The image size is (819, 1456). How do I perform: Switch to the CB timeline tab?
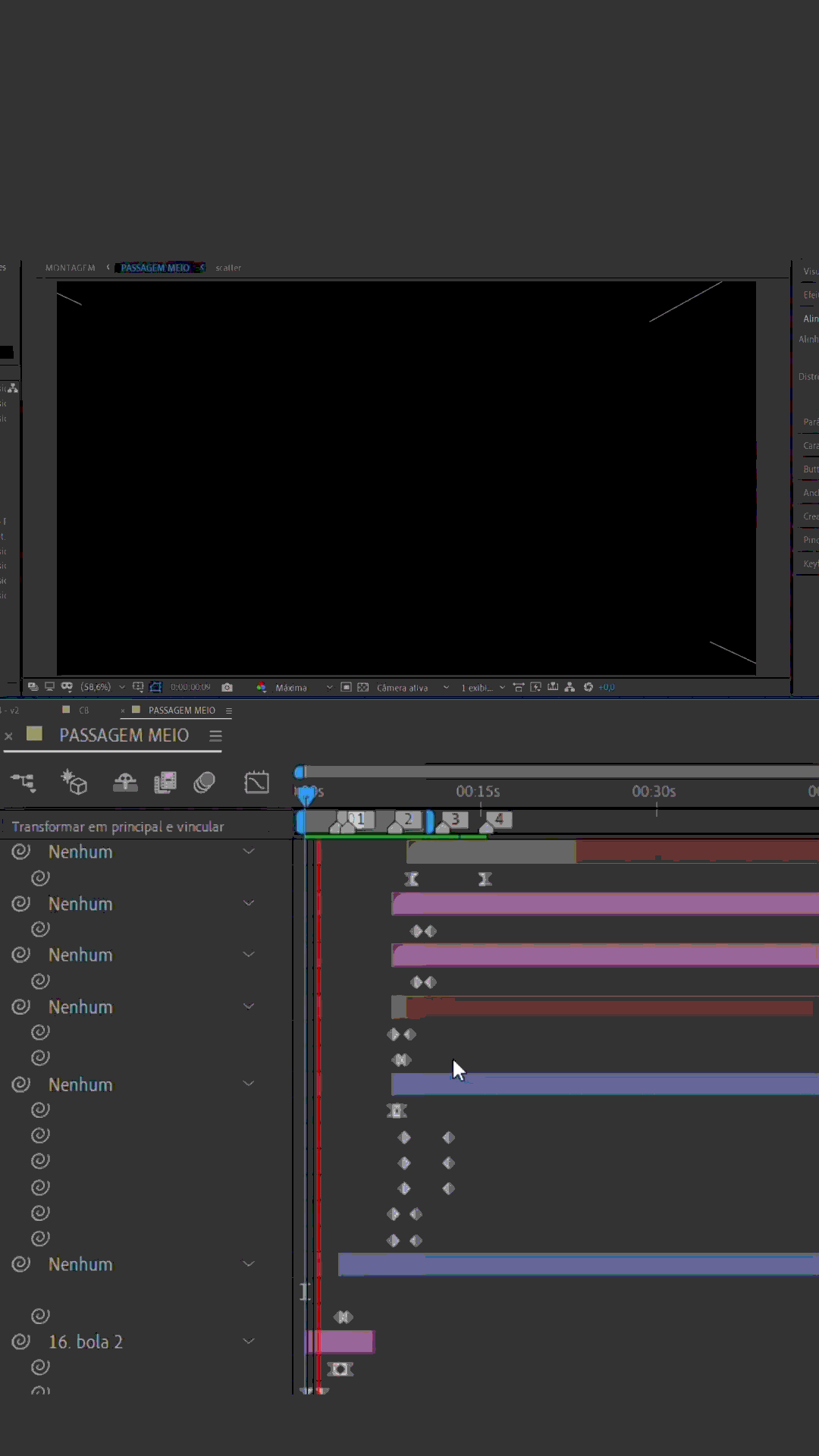[83, 711]
